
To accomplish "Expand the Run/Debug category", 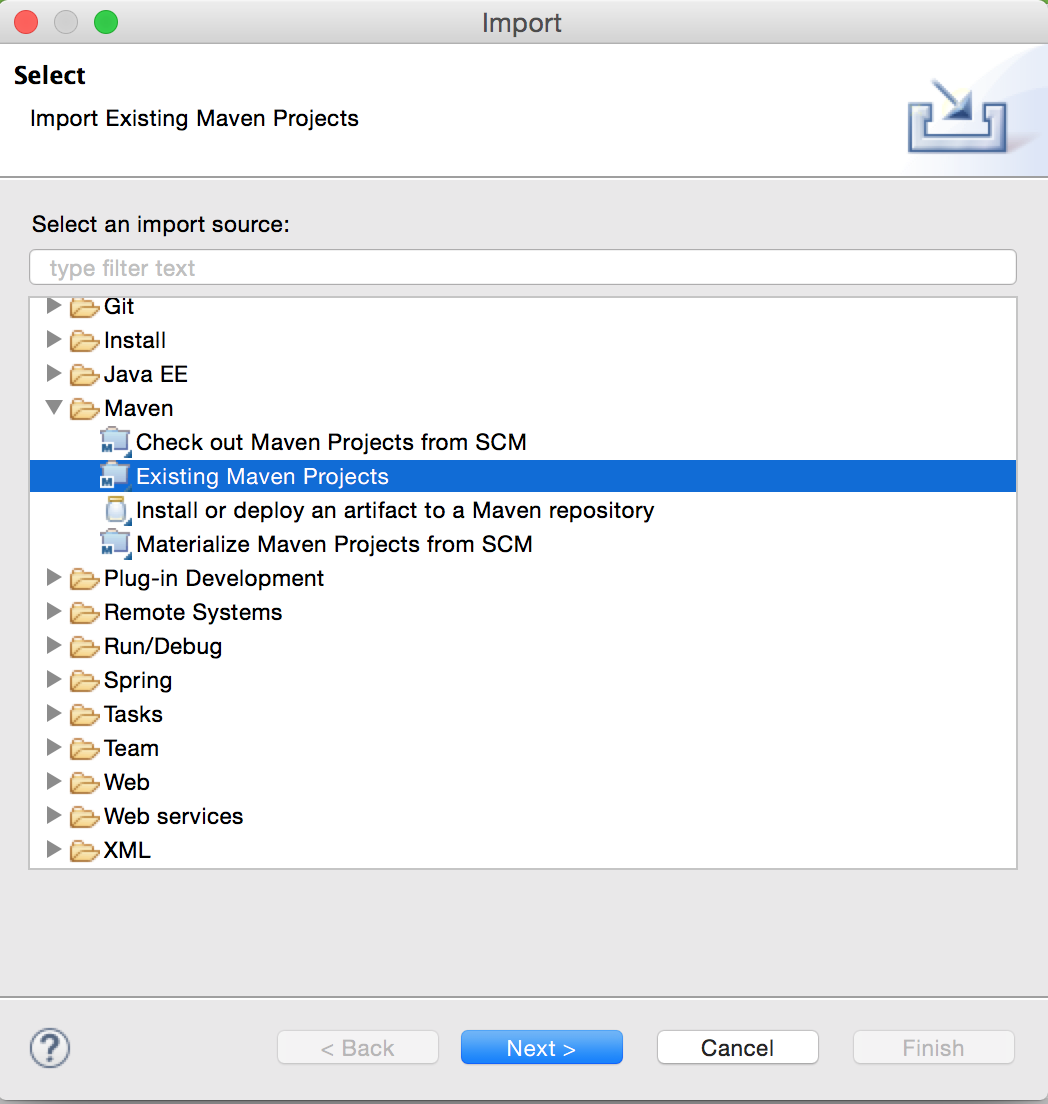I will (x=54, y=646).
